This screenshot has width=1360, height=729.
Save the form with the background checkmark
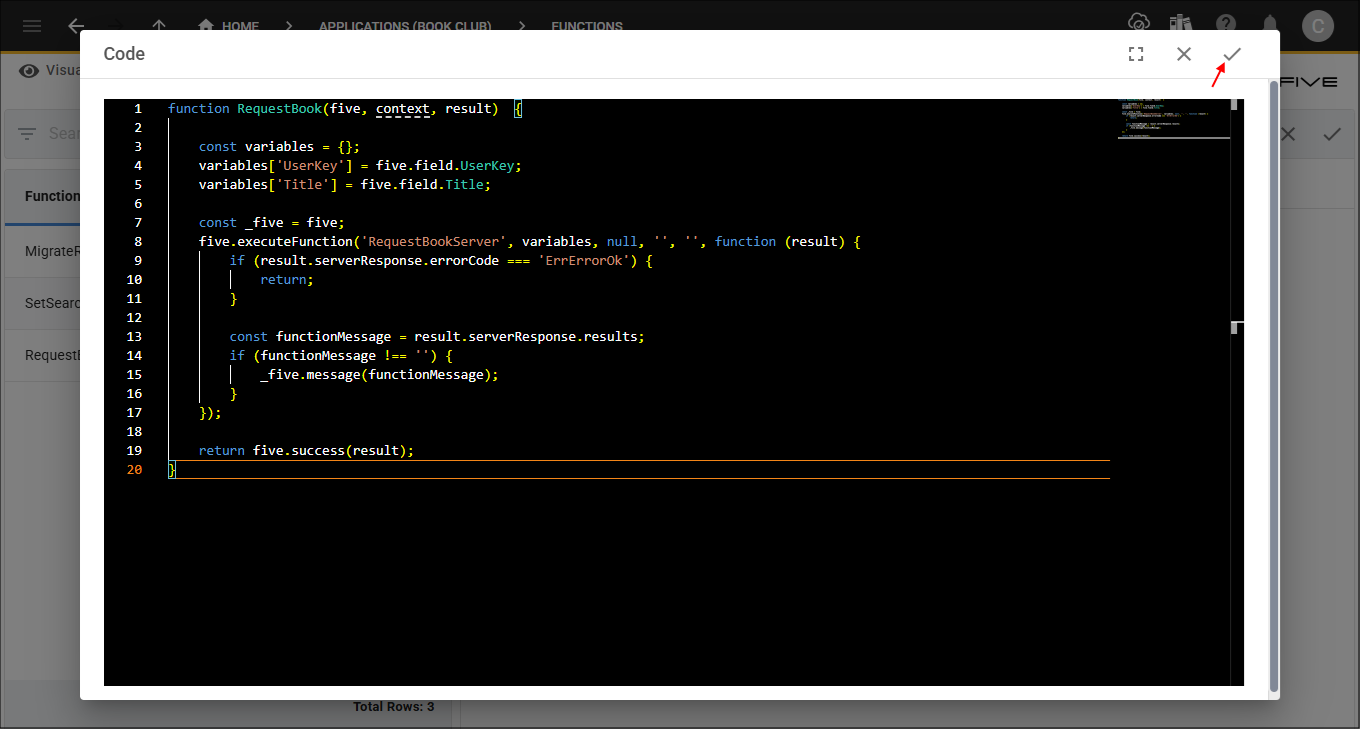pyautogui.click(x=1332, y=134)
